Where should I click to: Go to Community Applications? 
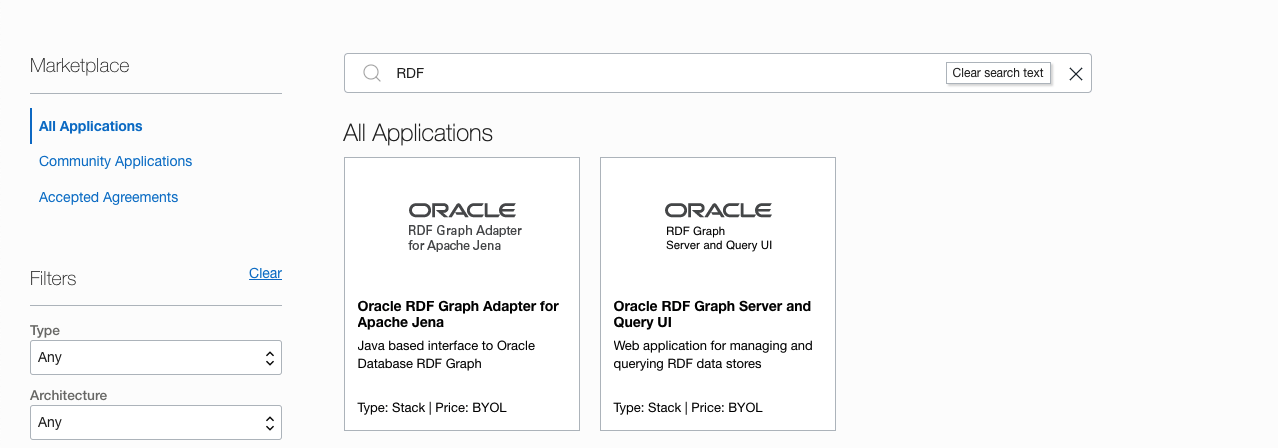point(115,161)
